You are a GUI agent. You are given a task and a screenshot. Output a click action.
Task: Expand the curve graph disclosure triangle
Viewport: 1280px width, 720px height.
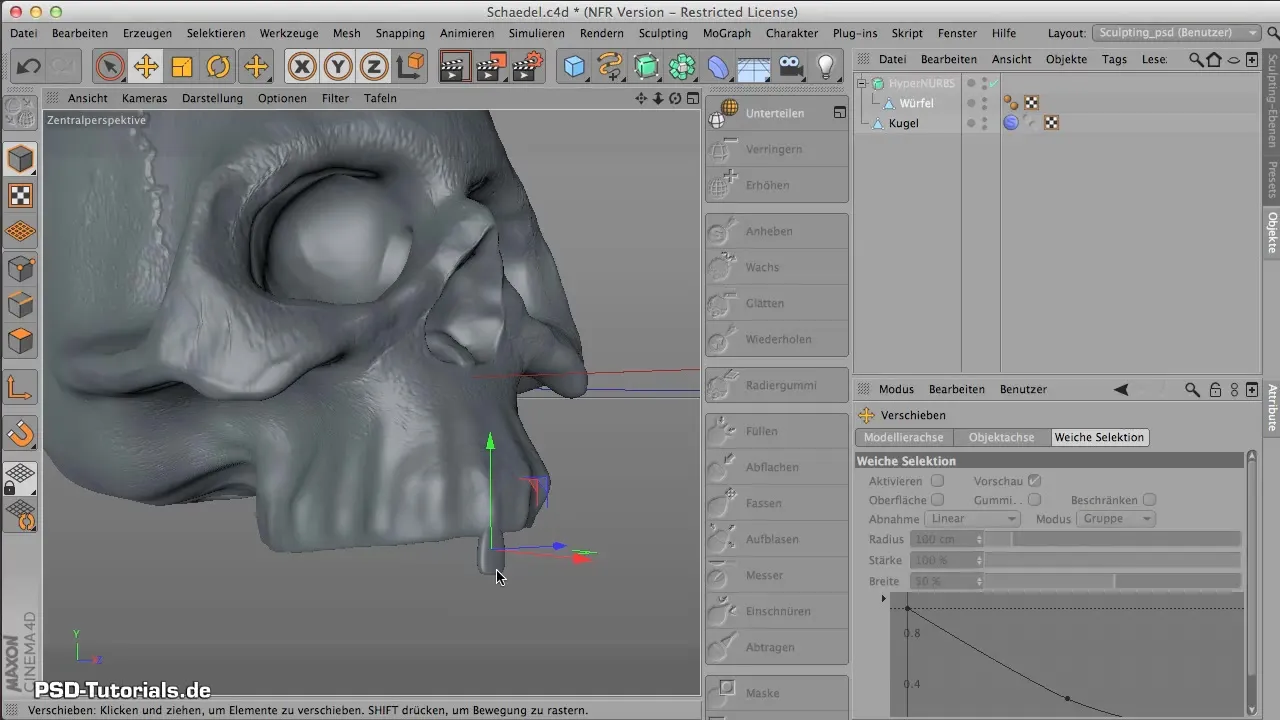[883, 599]
